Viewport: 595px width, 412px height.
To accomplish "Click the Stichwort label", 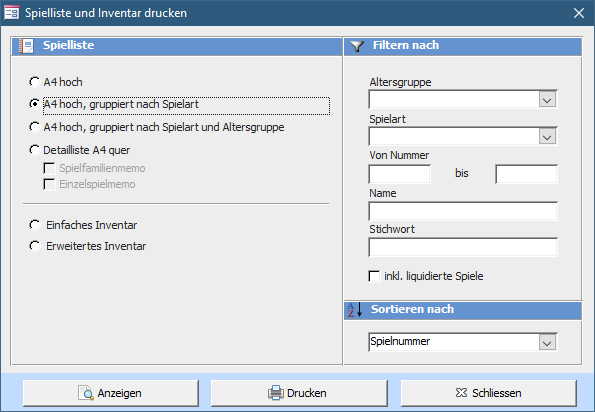I will click(x=392, y=229).
